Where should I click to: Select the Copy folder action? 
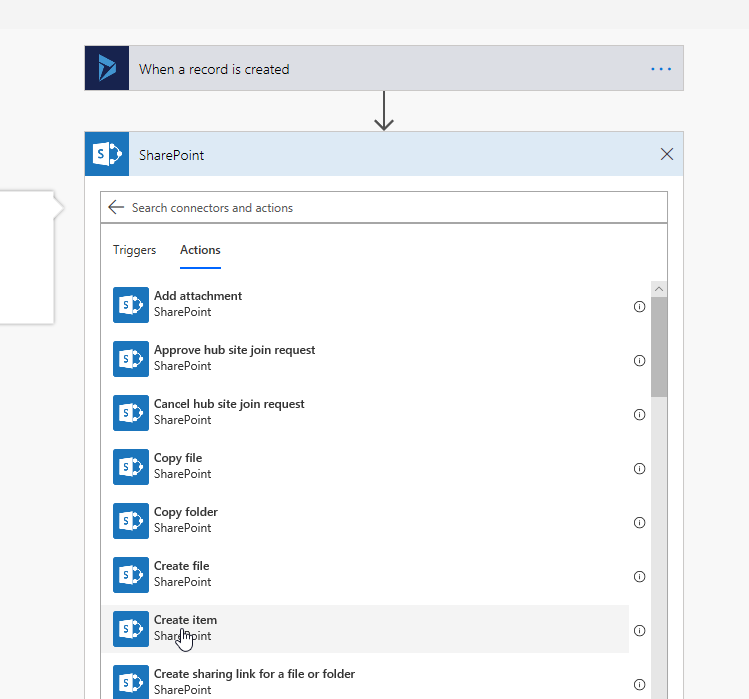click(365, 520)
